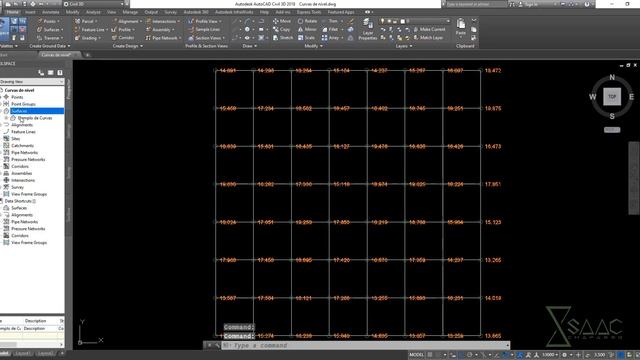Open the Points tool in Create Ground Data
The image size is (640, 360).
coord(49,21)
